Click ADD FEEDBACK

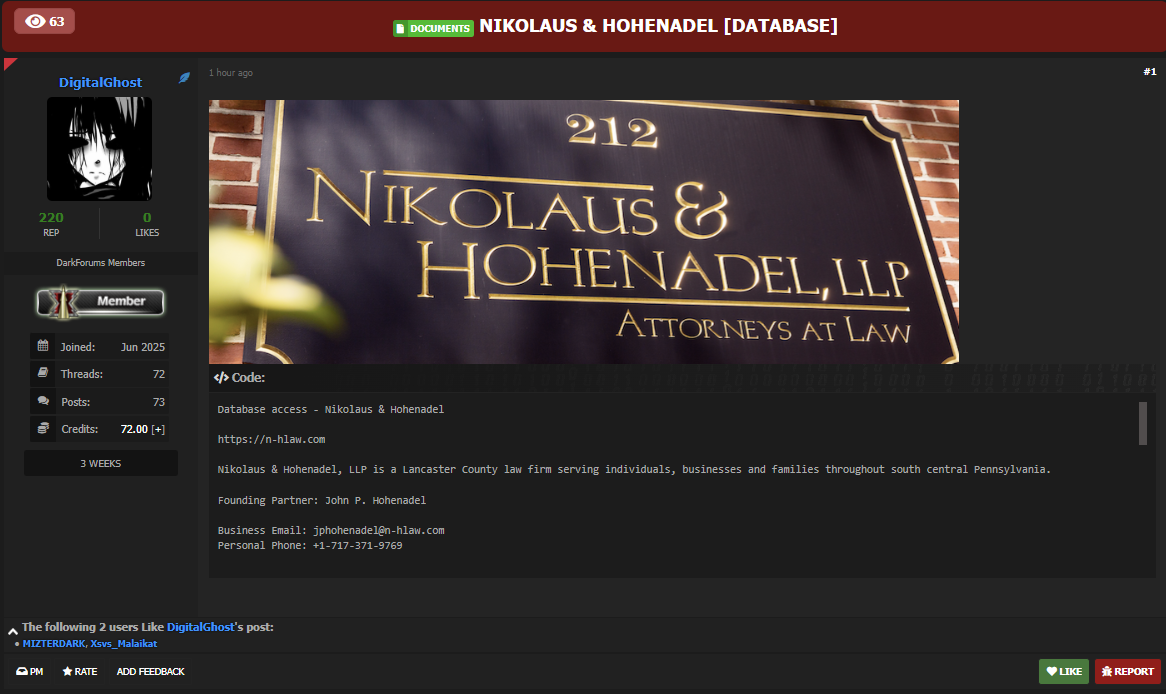(150, 672)
